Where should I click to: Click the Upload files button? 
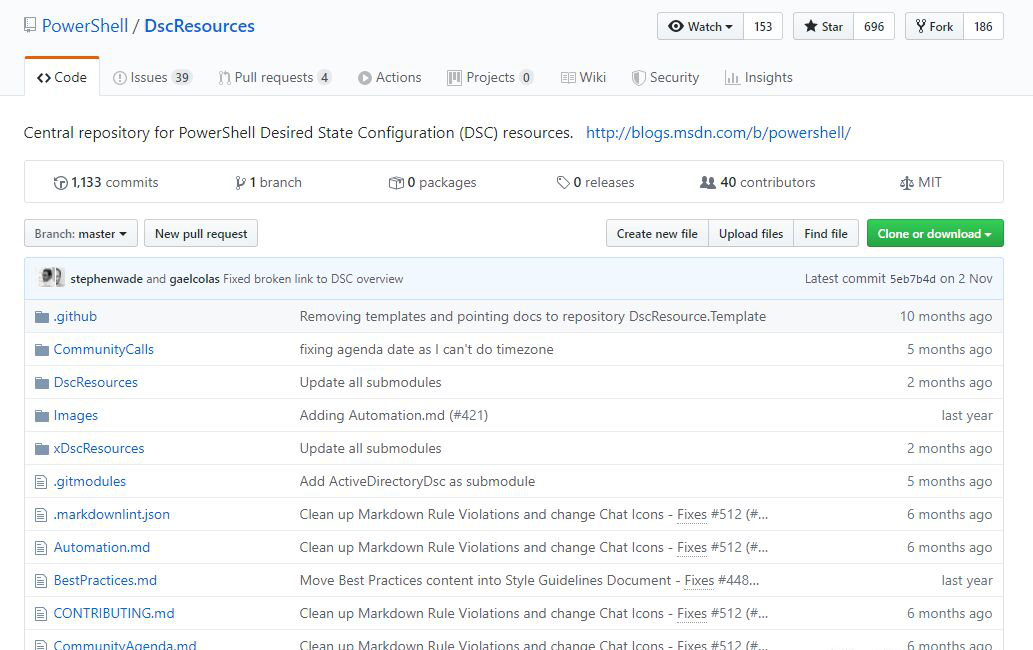(751, 234)
